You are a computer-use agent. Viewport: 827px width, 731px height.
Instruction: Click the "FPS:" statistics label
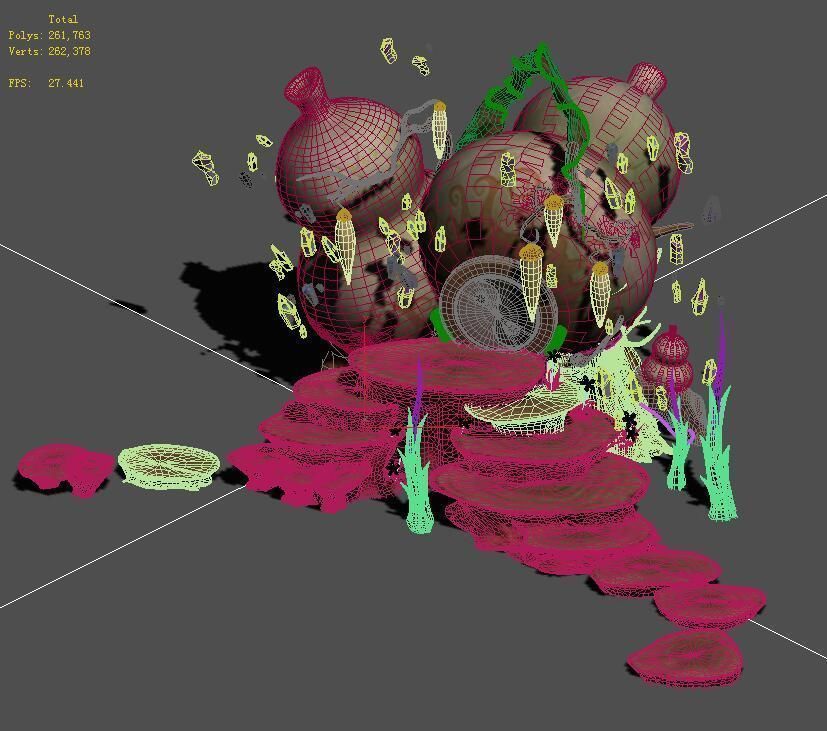pyautogui.click(x=20, y=83)
